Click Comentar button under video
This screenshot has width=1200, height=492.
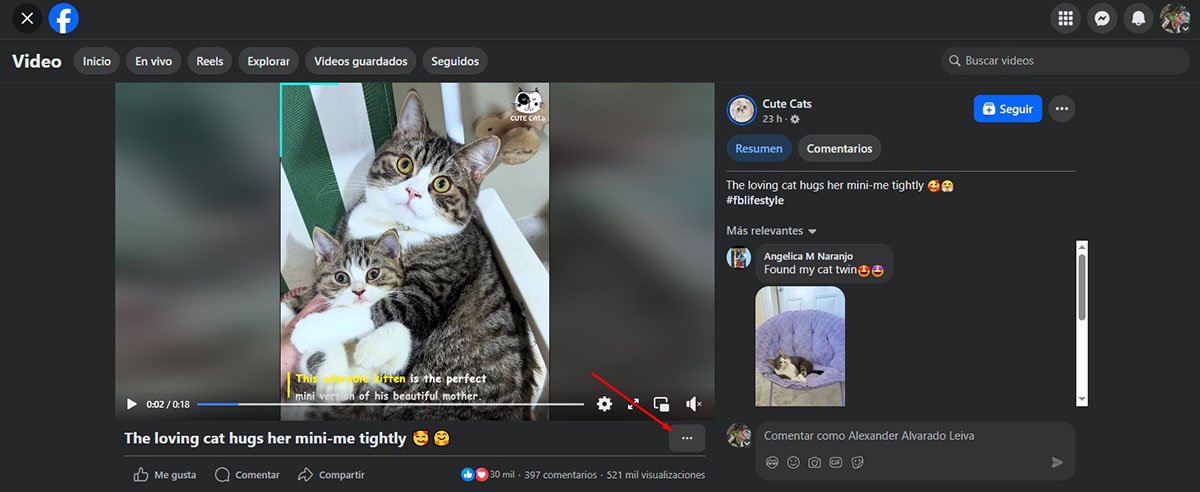[247, 475]
